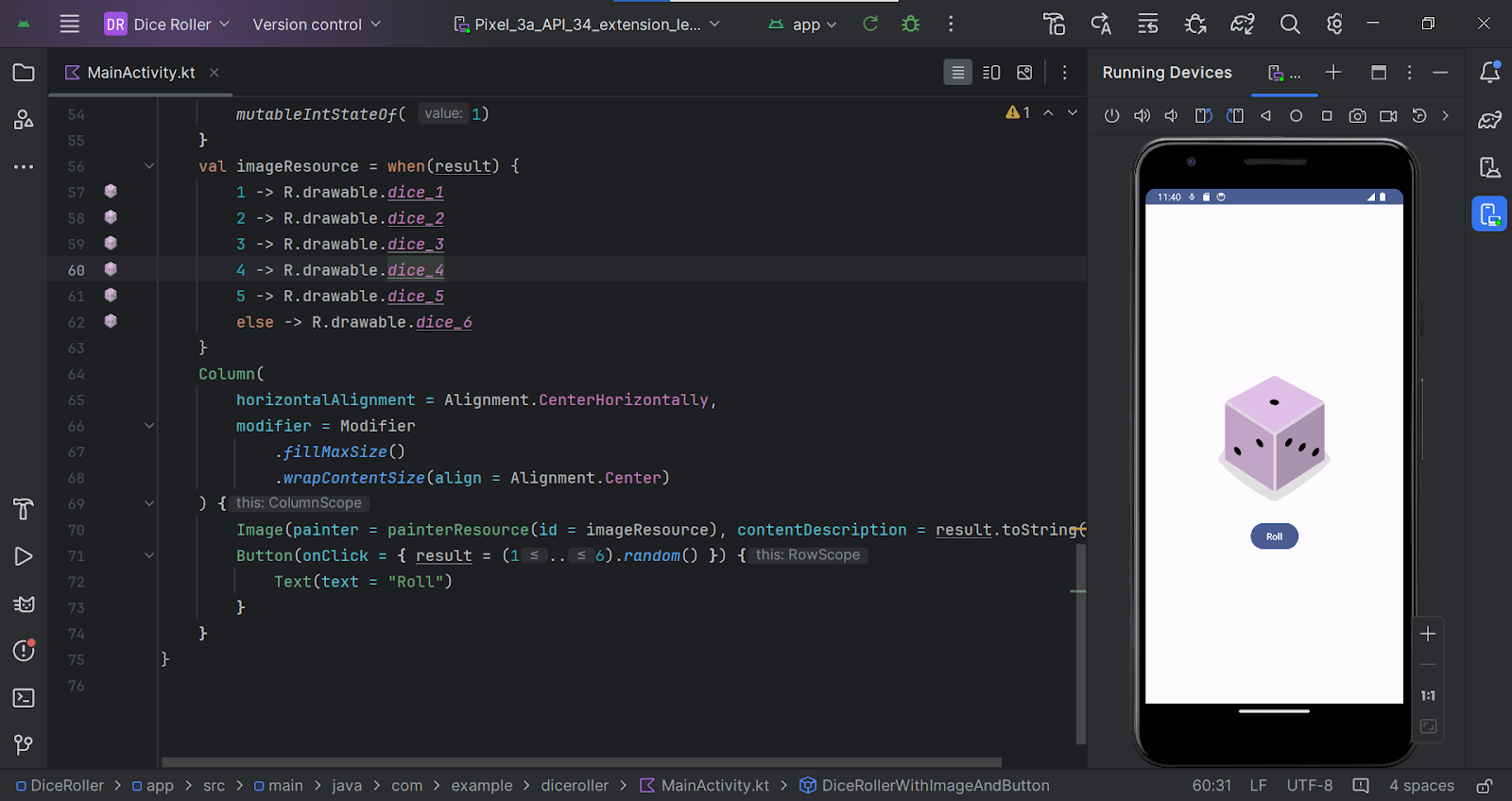The width and height of the screenshot is (1512, 801).
Task: Show more emulator toolbar actions chevron
Action: point(1445,116)
